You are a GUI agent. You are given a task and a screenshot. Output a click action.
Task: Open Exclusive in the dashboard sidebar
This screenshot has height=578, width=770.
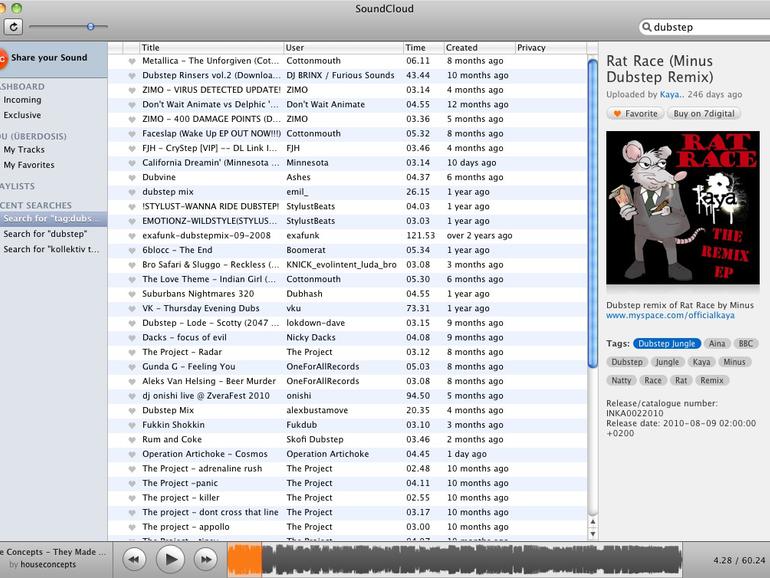pos(22,115)
